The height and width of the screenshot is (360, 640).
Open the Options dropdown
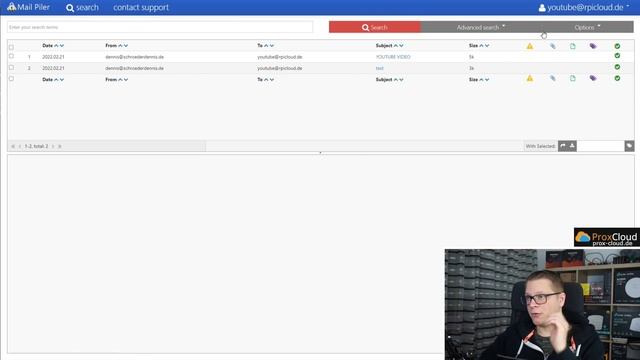point(587,27)
